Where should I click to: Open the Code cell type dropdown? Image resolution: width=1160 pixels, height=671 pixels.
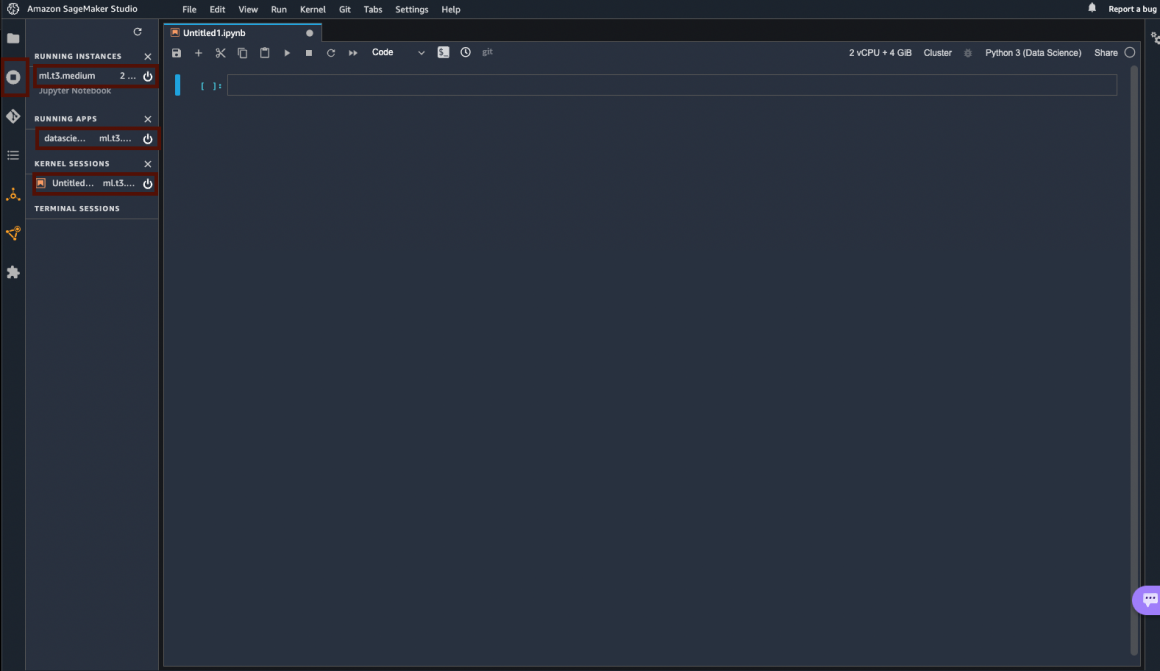(x=398, y=53)
